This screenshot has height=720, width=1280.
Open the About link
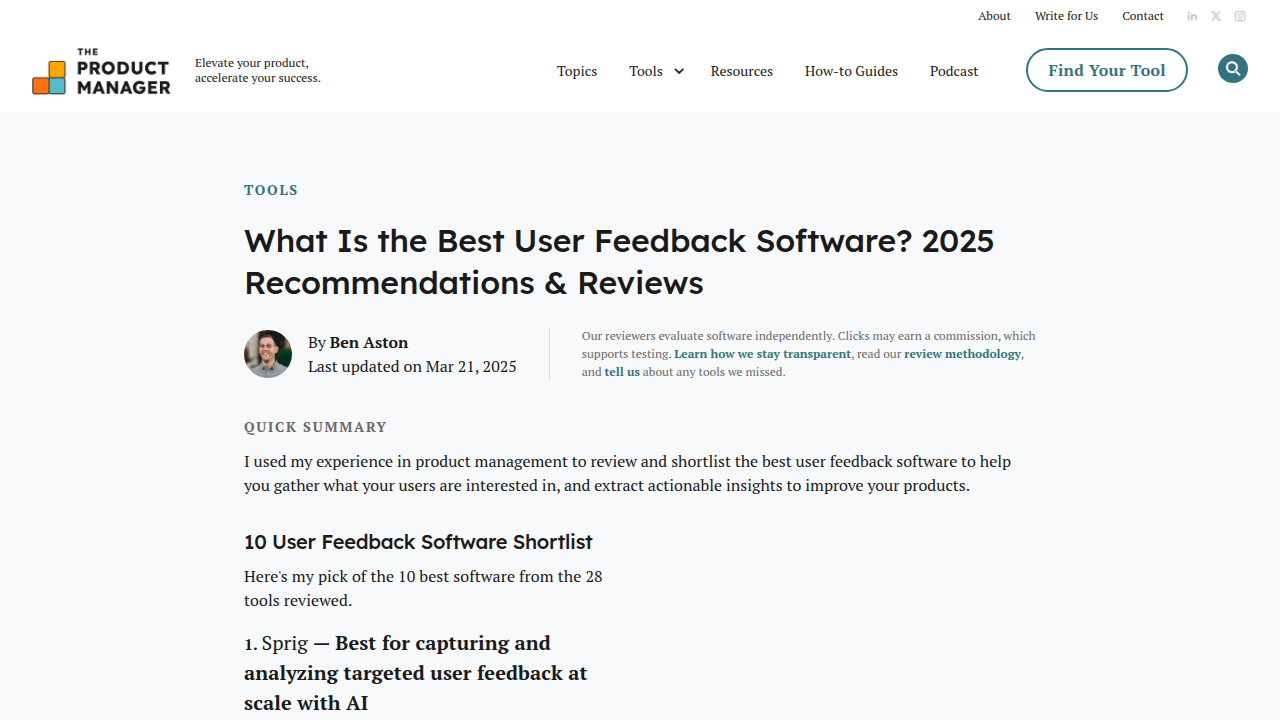[994, 16]
